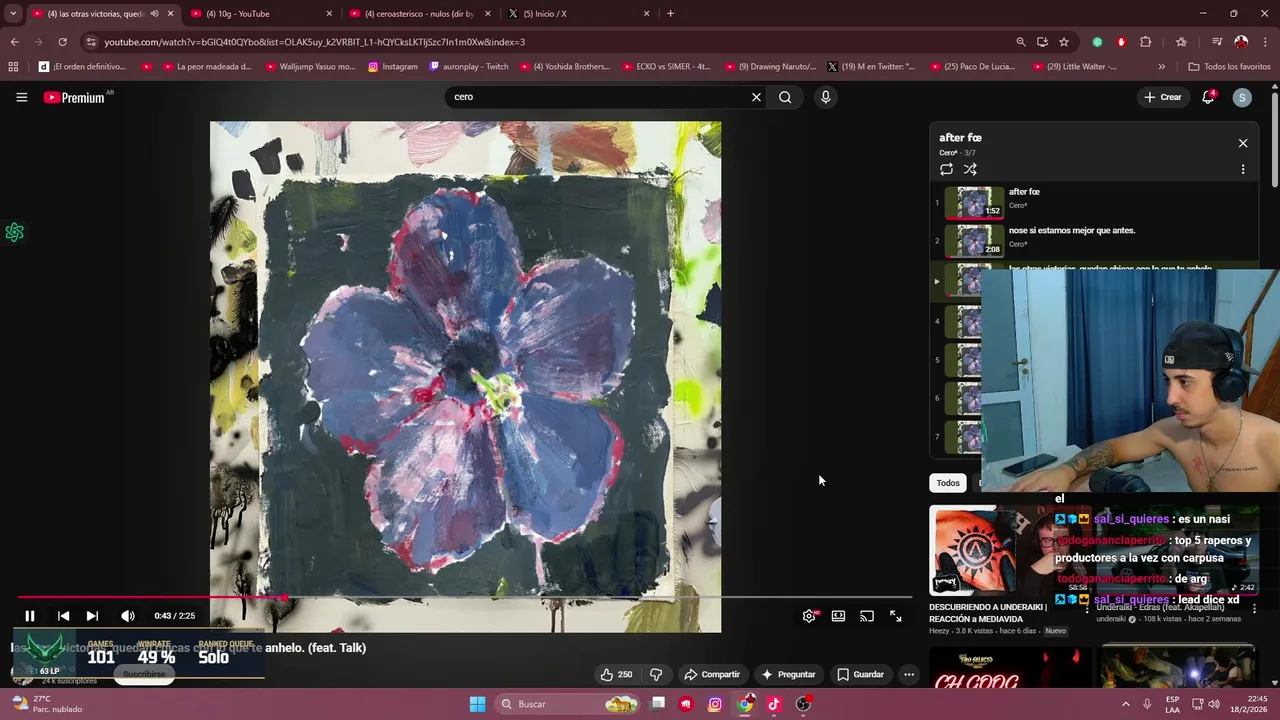The image size is (1280, 720).
Task: Open media controls in Chrome toolbar
Action: click(x=1217, y=42)
